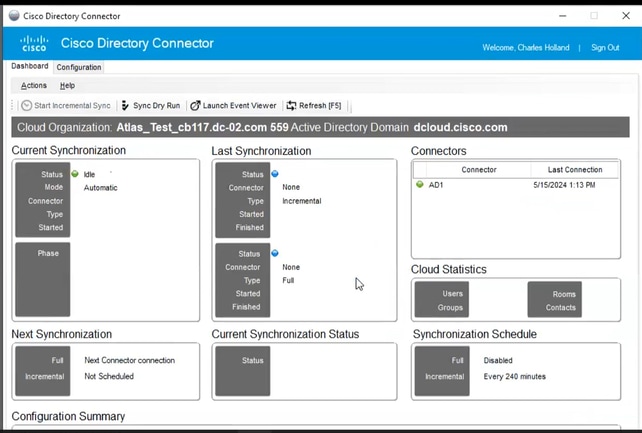This screenshot has width=642, height=433.
Task: Click the Rooms label in Cloud Statistics
Action: point(564,294)
